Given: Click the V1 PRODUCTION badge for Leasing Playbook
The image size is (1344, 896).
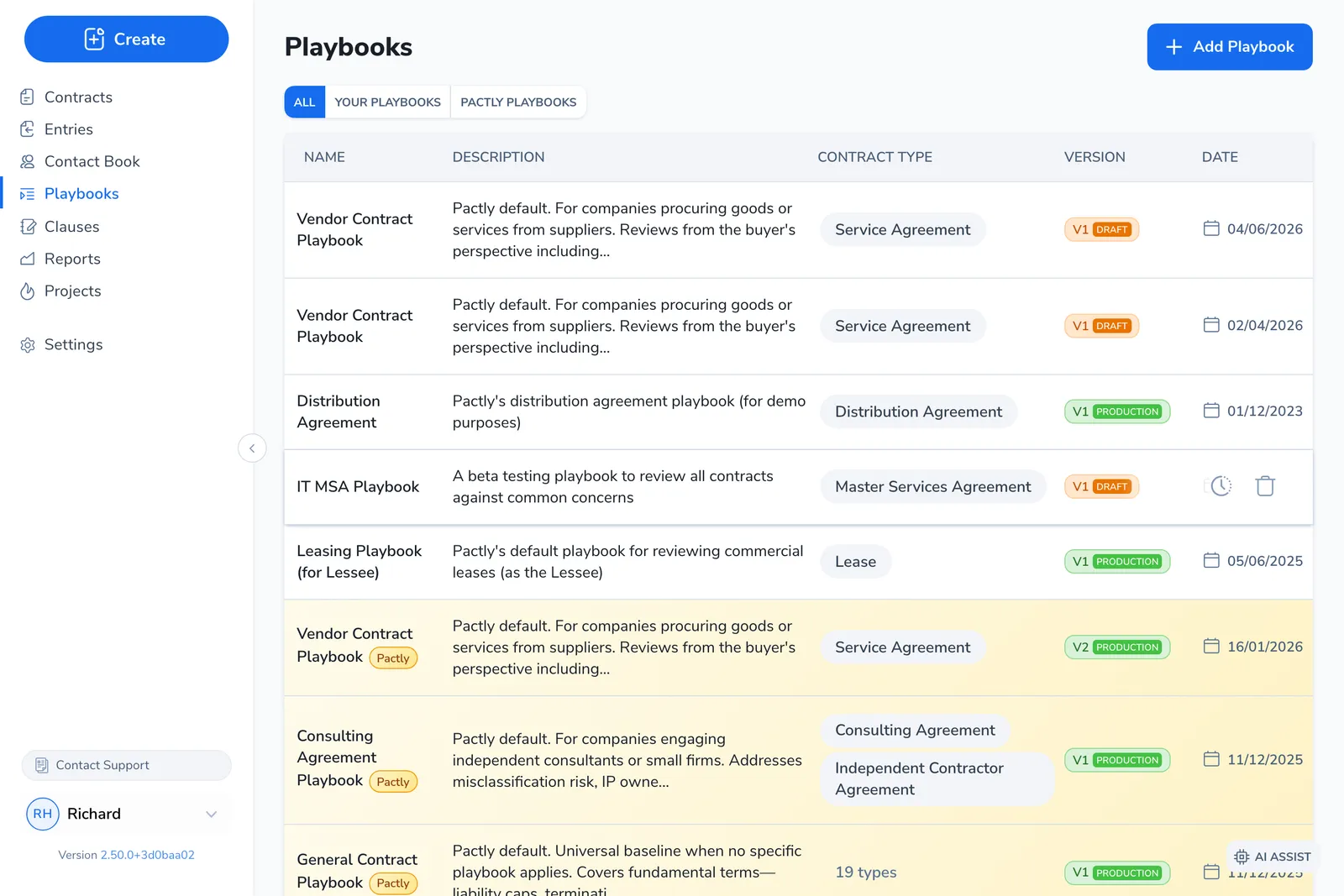Looking at the screenshot, I should pyautogui.click(x=1116, y=562).
